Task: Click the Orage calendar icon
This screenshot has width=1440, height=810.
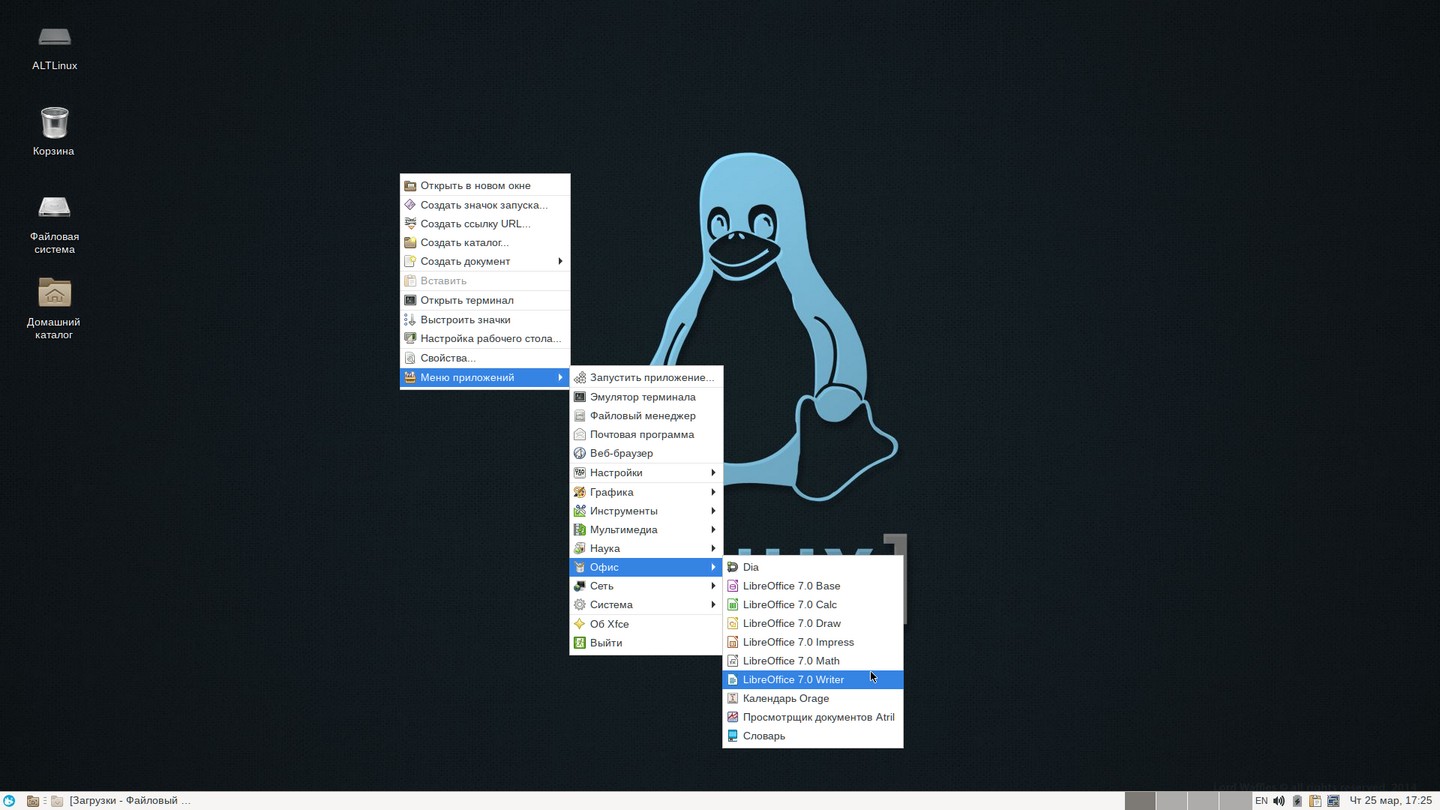Action: 732,699
